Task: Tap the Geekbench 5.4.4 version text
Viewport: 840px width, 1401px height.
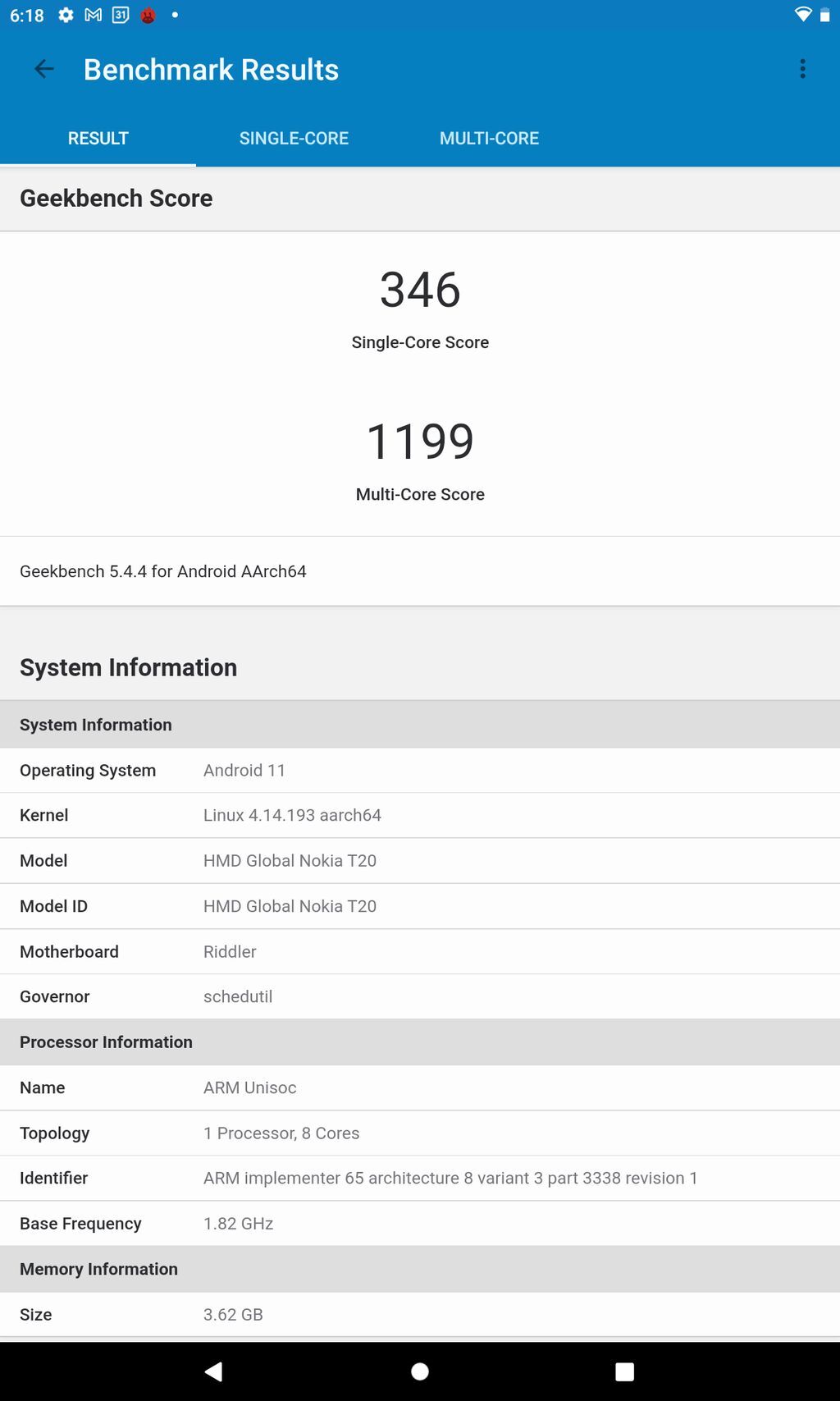Action: point(163,571)
